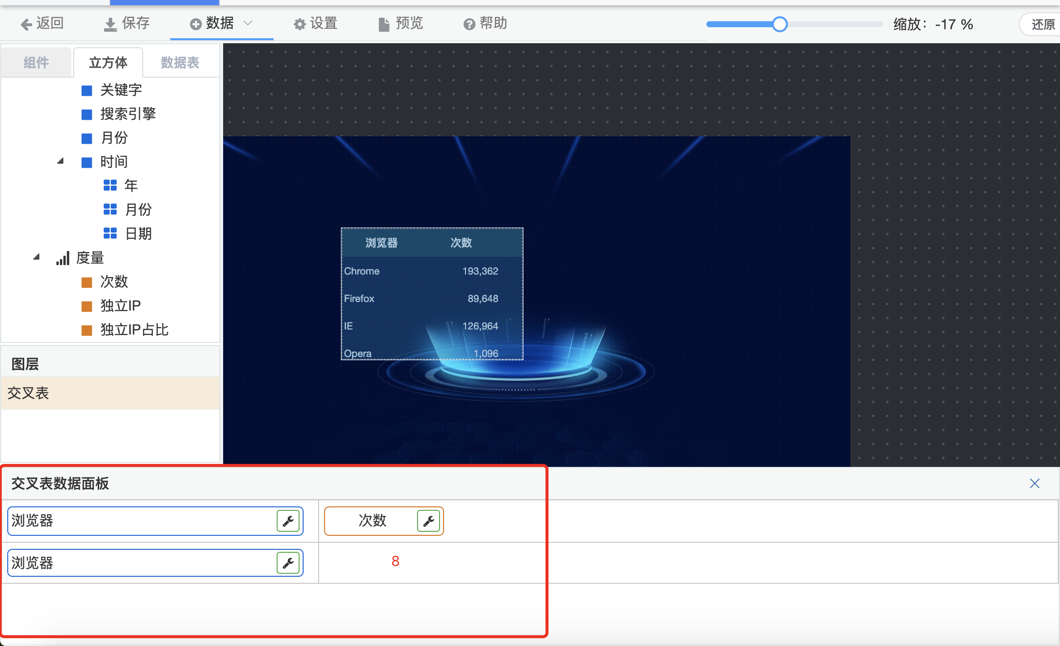Click the zoom slider handle
Image resolution: width=1060 pixels, height=646 pixels.
click(x=779, y=24)
